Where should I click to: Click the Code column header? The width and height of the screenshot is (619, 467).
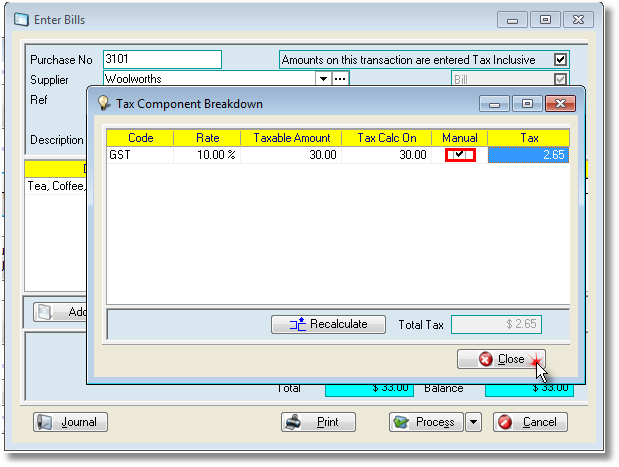(140, 138)
